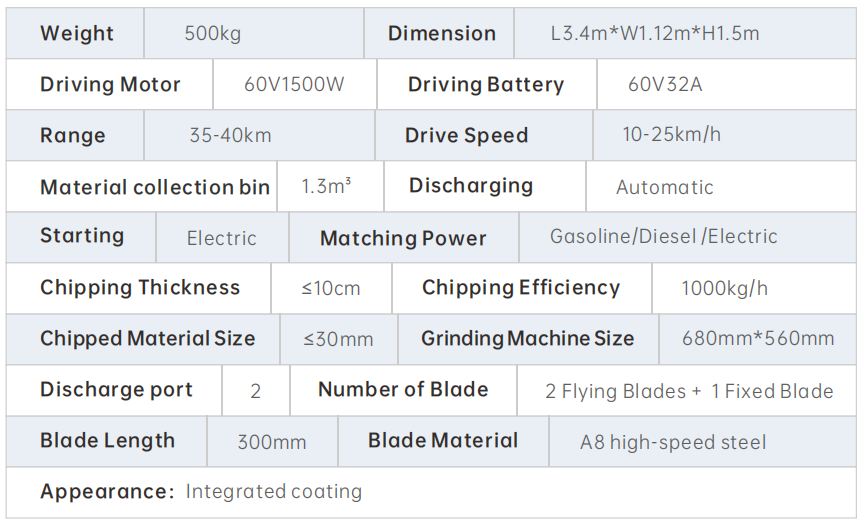Select the Chipping Thickness label

(140, 288)
